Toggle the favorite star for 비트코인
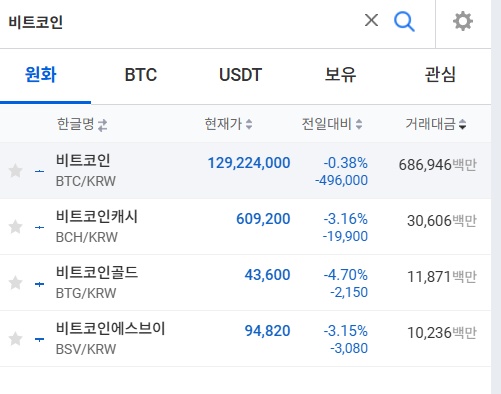 point(15,171)
